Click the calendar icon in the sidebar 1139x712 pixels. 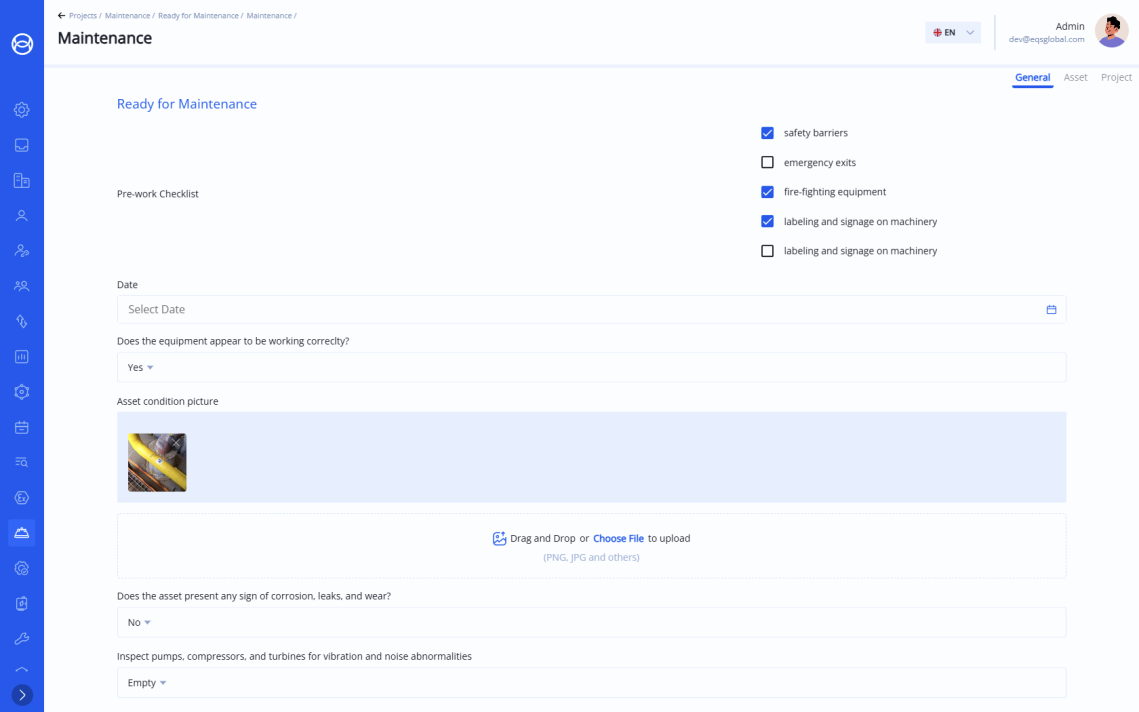tap(22, 427)
